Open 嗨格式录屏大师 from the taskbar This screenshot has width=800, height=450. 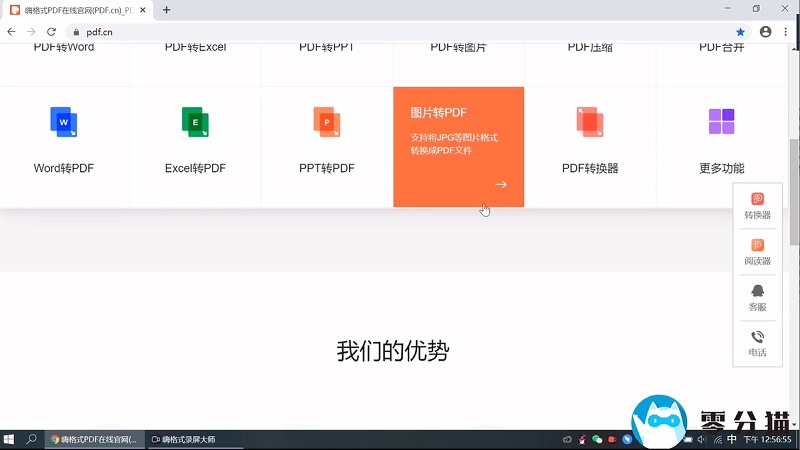[x=184, y=439]
